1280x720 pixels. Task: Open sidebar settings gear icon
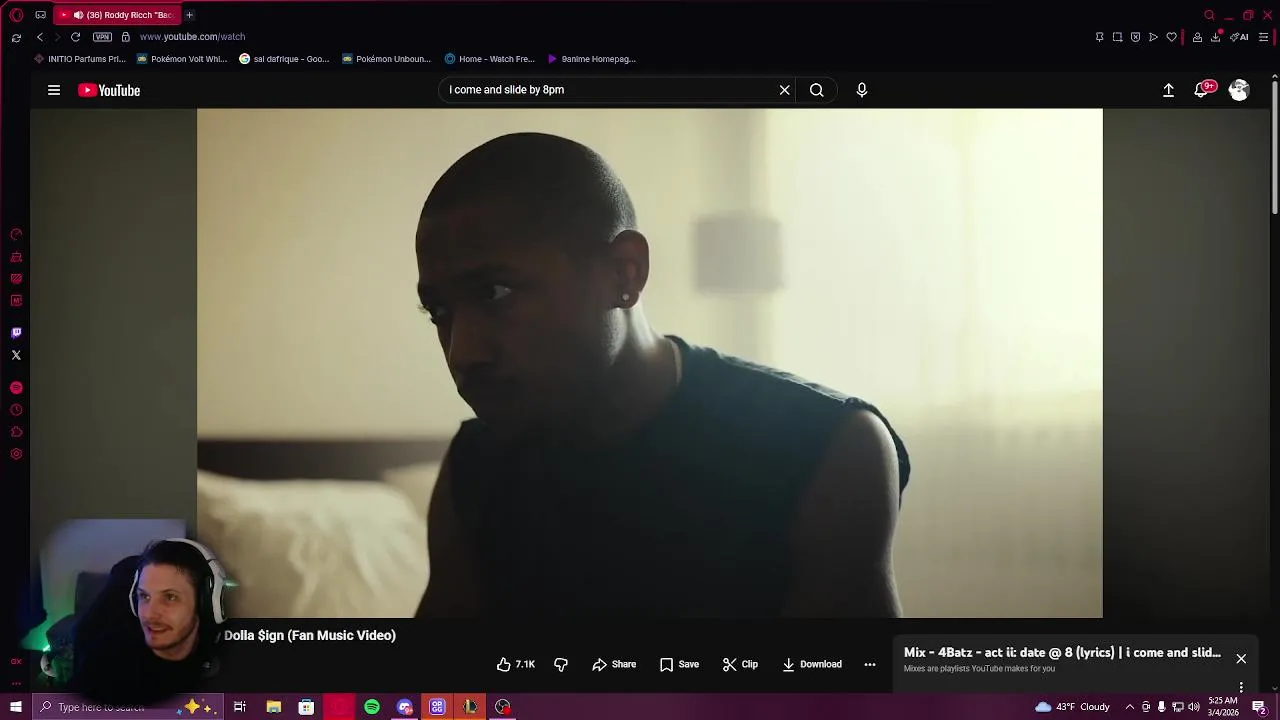16,454
